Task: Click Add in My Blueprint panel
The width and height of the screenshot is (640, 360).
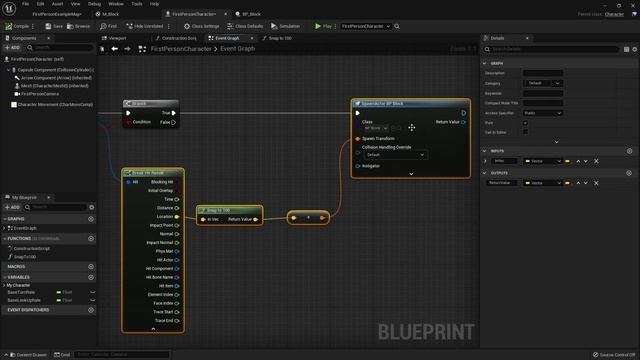Action: click(x=12, y=207)
